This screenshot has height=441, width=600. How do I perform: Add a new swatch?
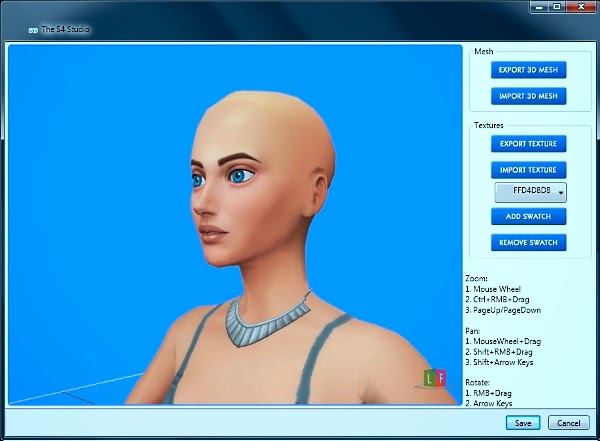point(528,216)
